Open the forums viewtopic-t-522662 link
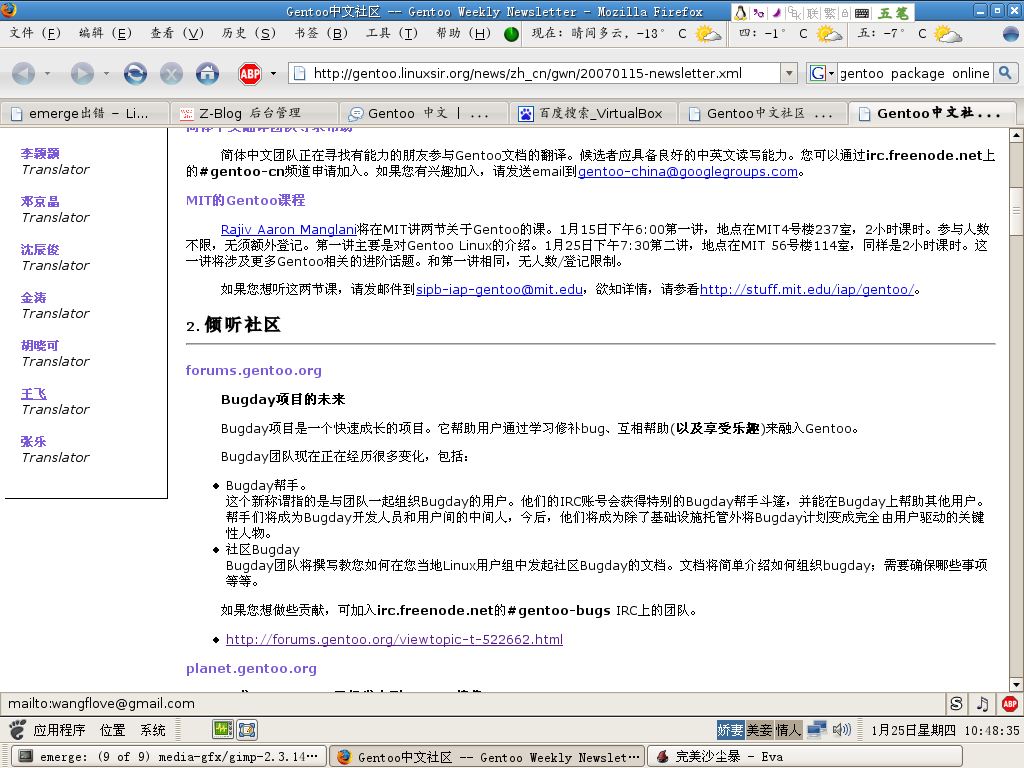Screen dimensions: 1024x768 394,639
